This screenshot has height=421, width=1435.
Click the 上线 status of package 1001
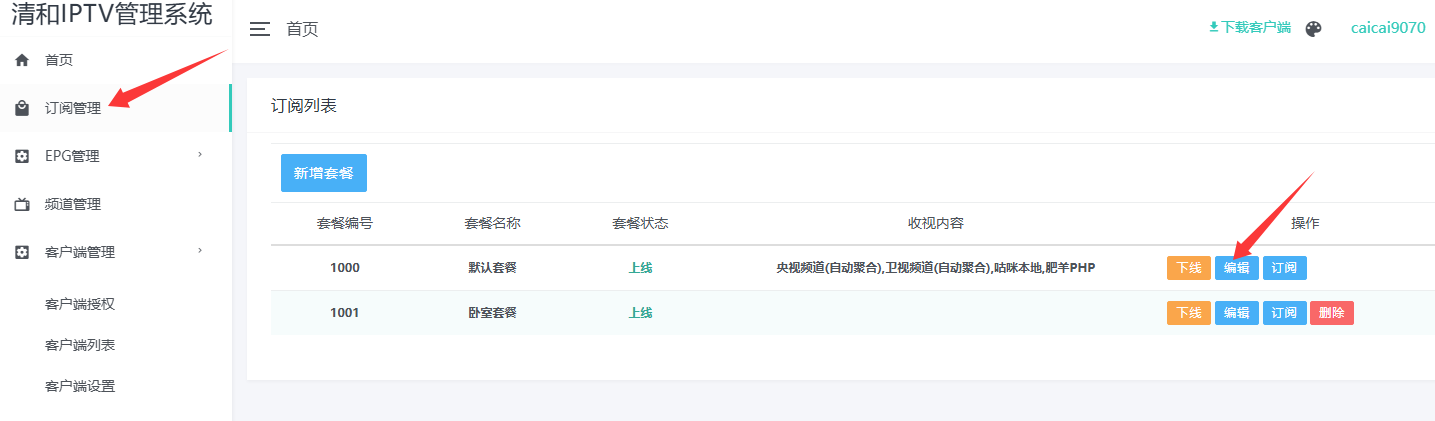tap(641, 313)
